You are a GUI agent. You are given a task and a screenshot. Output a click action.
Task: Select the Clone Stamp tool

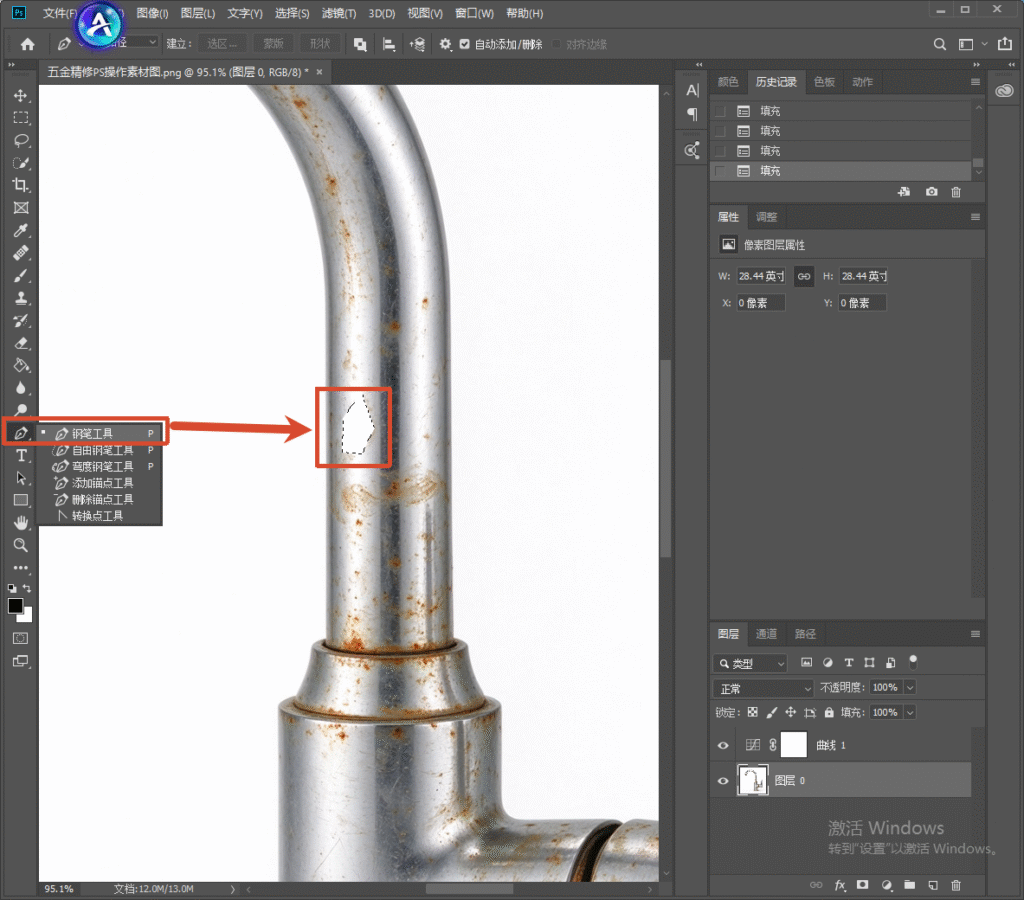tap(21, 298)
